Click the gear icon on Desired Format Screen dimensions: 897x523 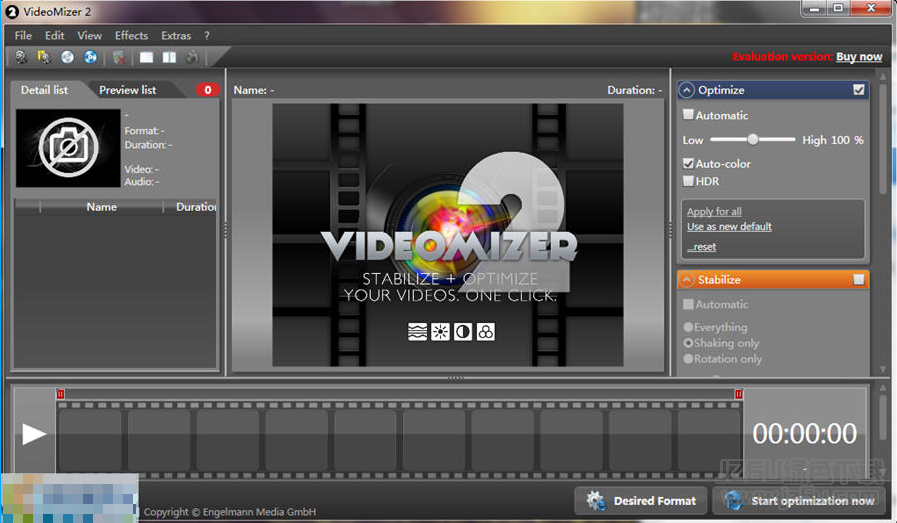point(596,501)
